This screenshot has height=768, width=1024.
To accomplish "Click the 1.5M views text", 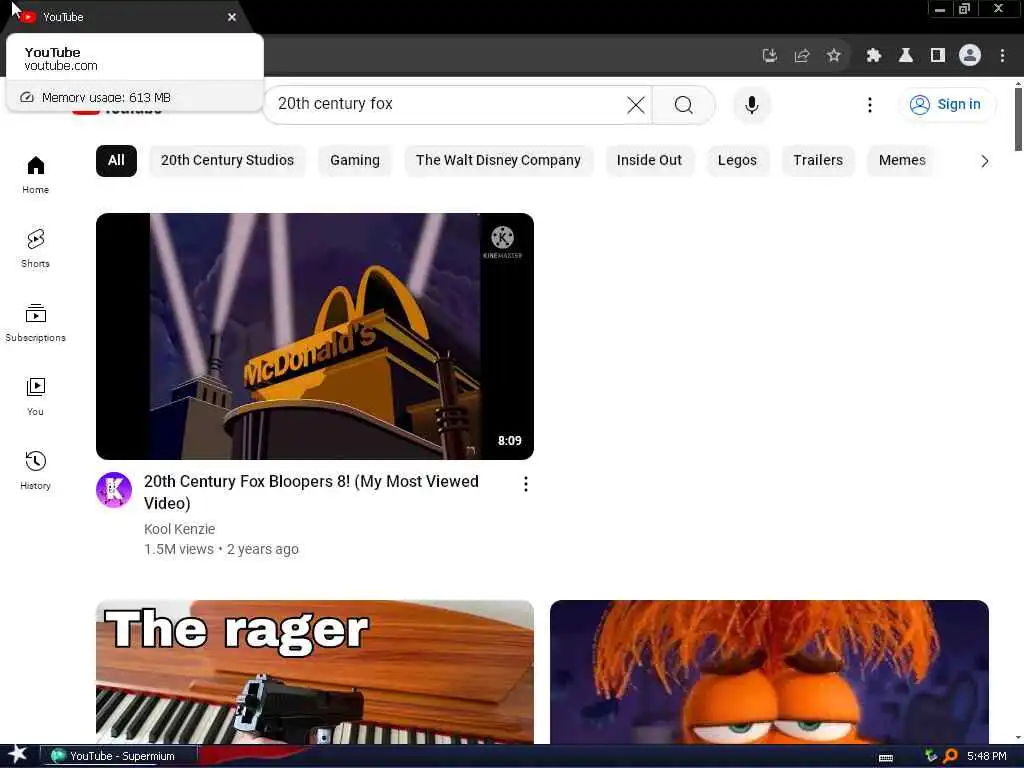I will (179, 549).
